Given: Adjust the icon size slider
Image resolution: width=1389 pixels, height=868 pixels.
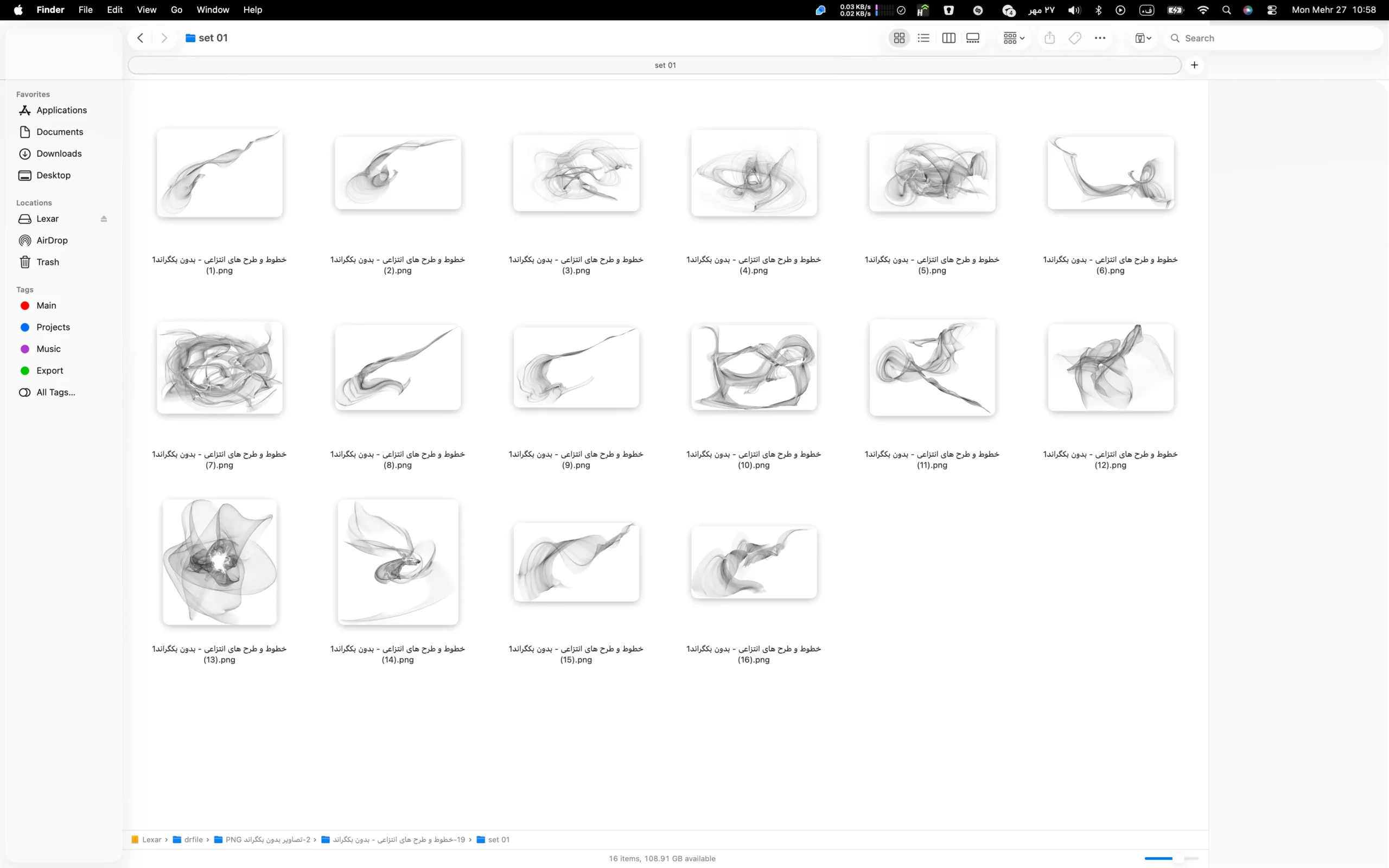Looking at the screenshot, I should pyautogui.click(x=1171, y=858).
